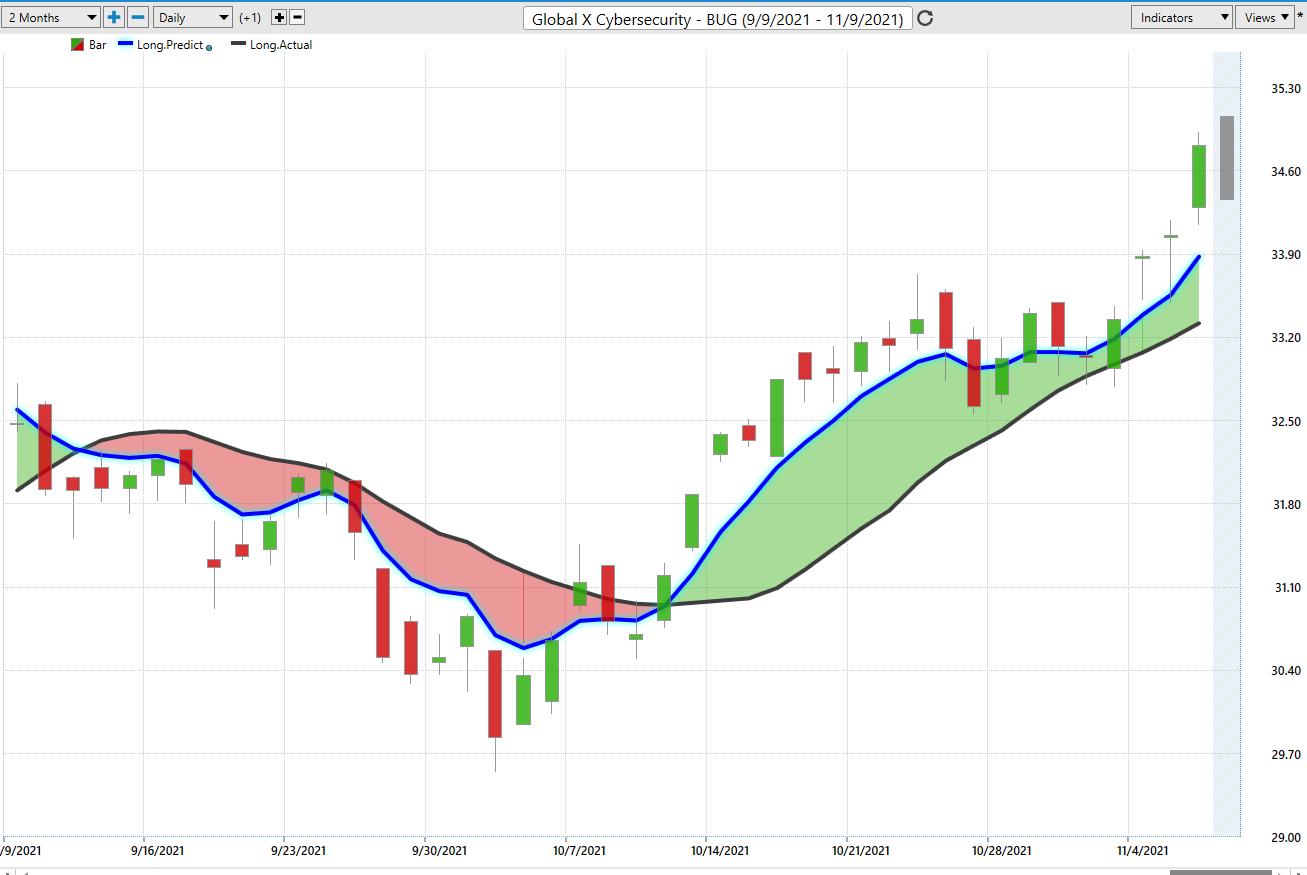Click the Long.Actual dark line swatch
Viewport: 1307px width, 875px height.
(x=239, y=44)
